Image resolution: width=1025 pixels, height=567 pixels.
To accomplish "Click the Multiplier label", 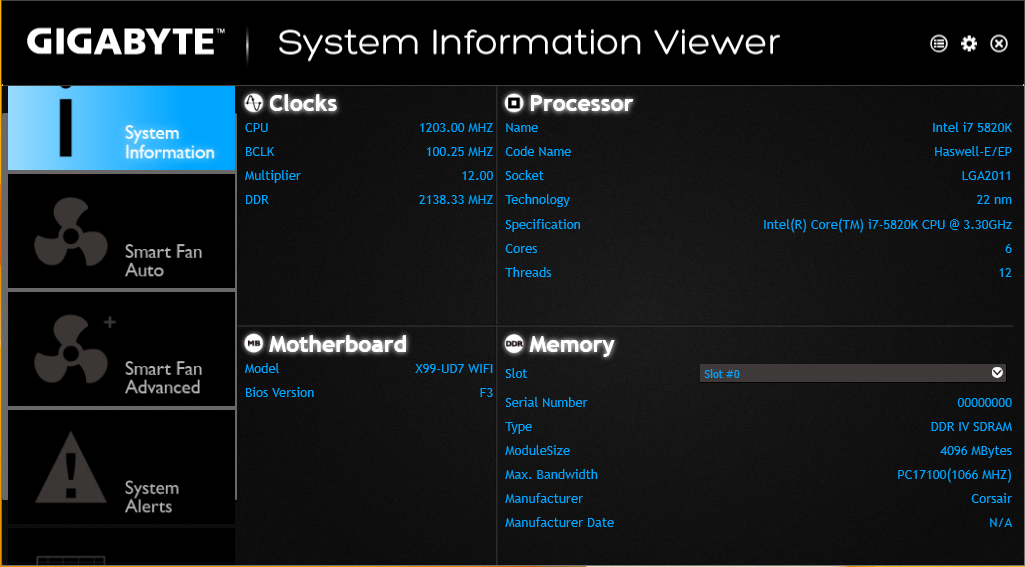I will pyautogui.click(x=273, y=176).
